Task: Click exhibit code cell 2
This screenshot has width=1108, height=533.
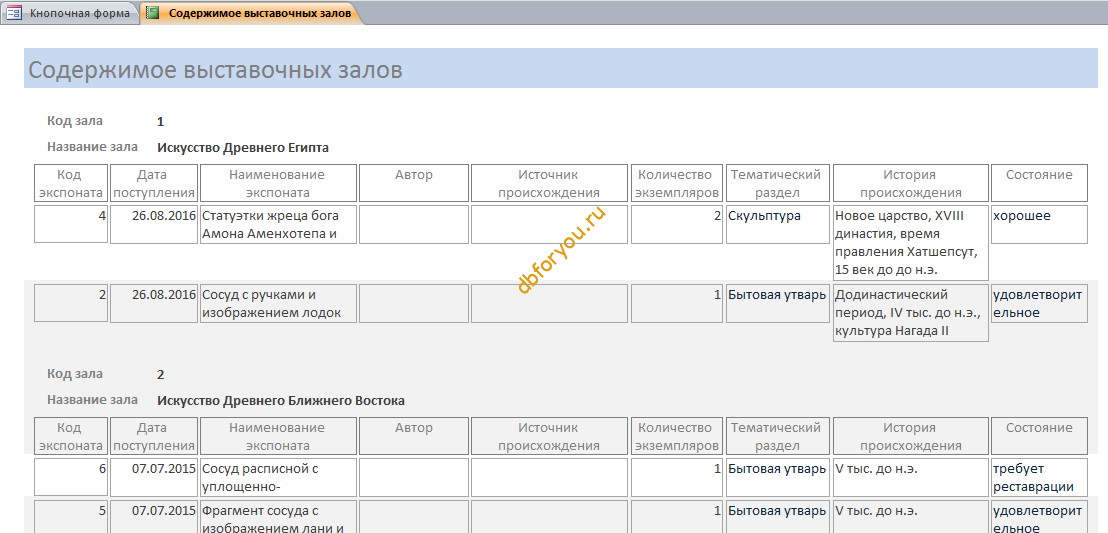Action: (71, 303)
